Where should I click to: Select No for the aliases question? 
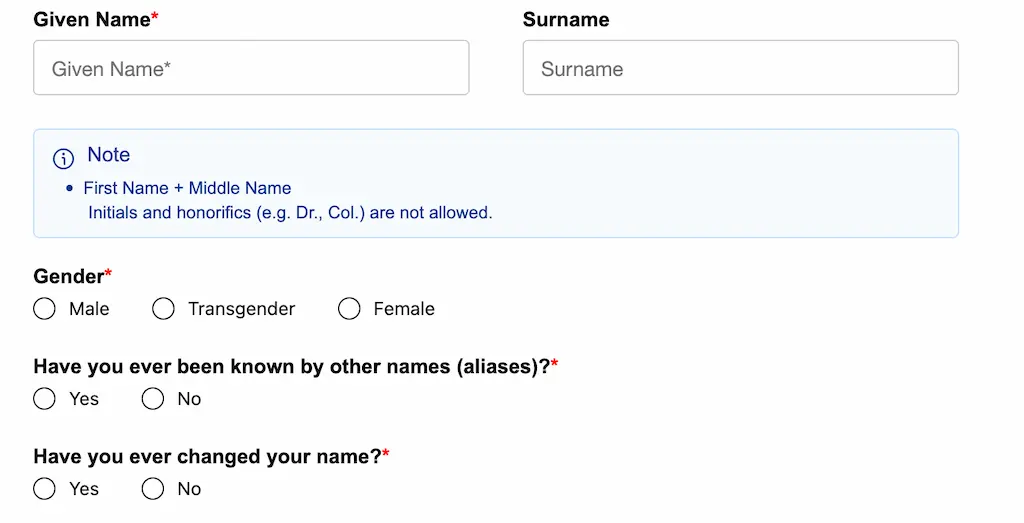click(152, 399)
